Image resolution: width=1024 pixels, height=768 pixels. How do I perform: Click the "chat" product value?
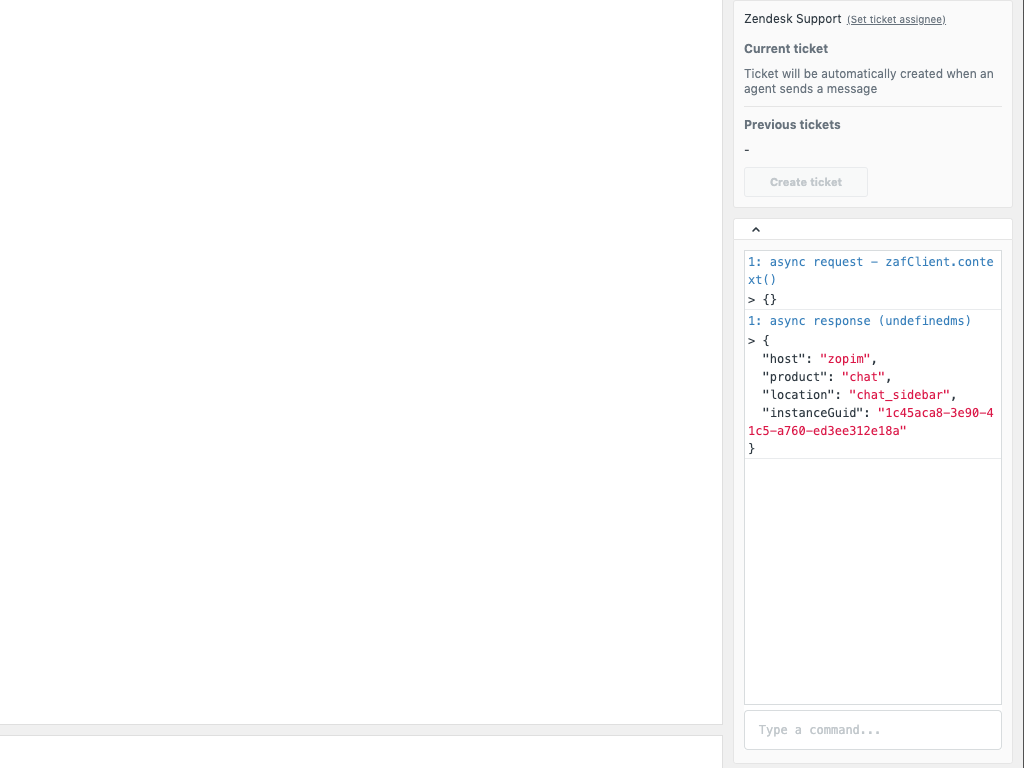(863, 377)
